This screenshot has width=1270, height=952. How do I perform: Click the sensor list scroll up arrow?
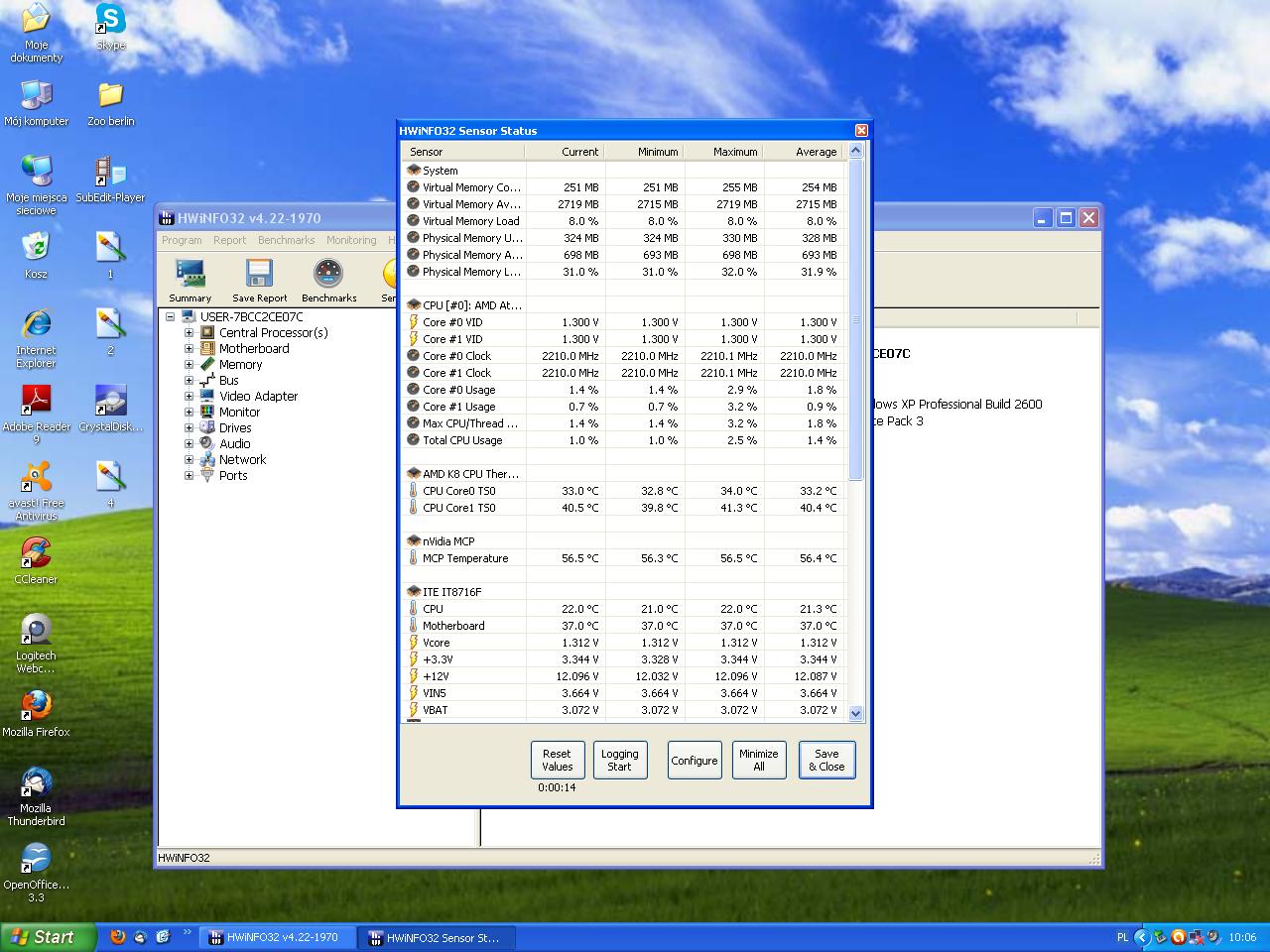[x=856, y=152]
